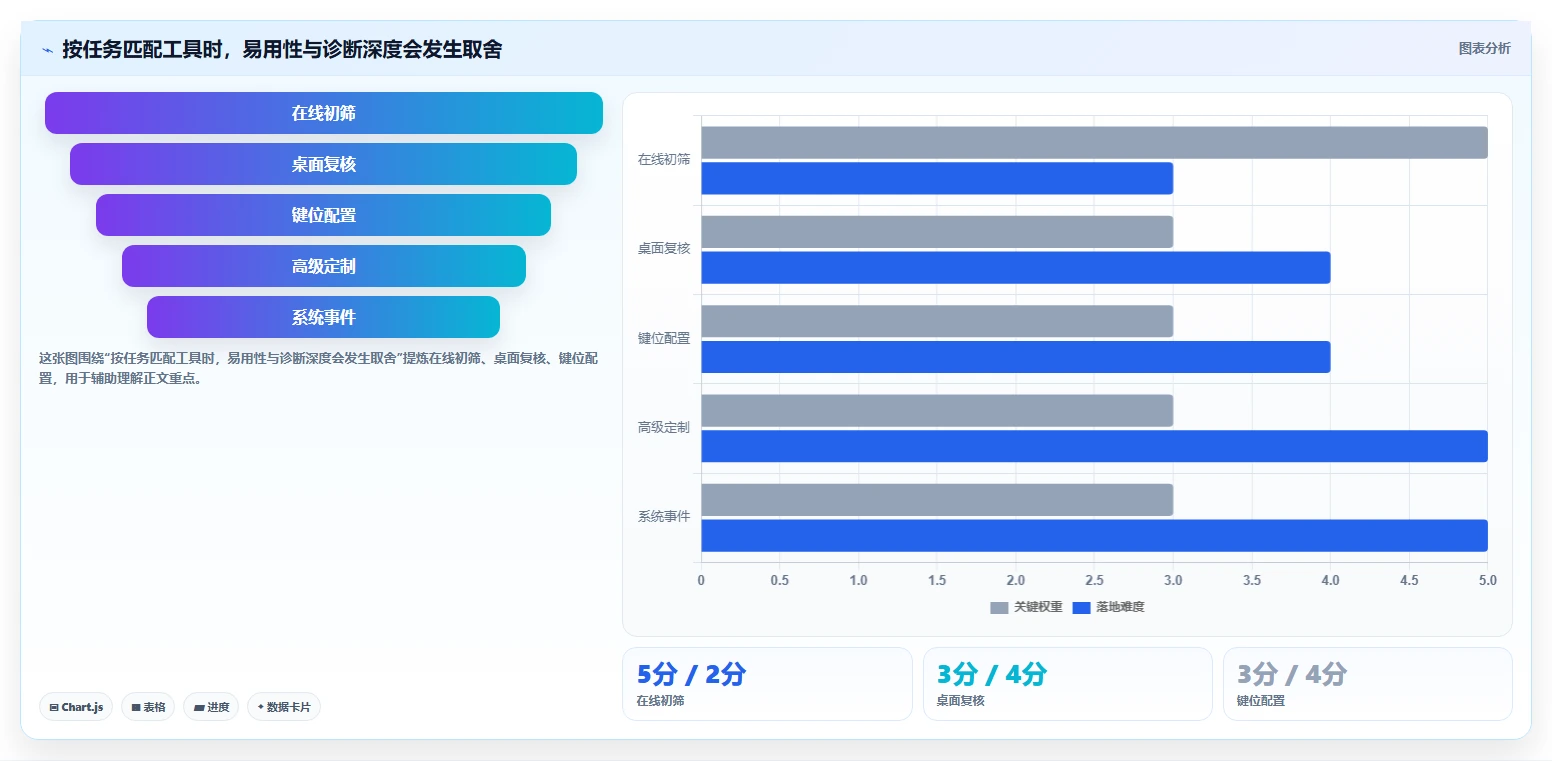
Task: Click the blue 落地难度 legend swatch
Action: [x=1081, y=607]
